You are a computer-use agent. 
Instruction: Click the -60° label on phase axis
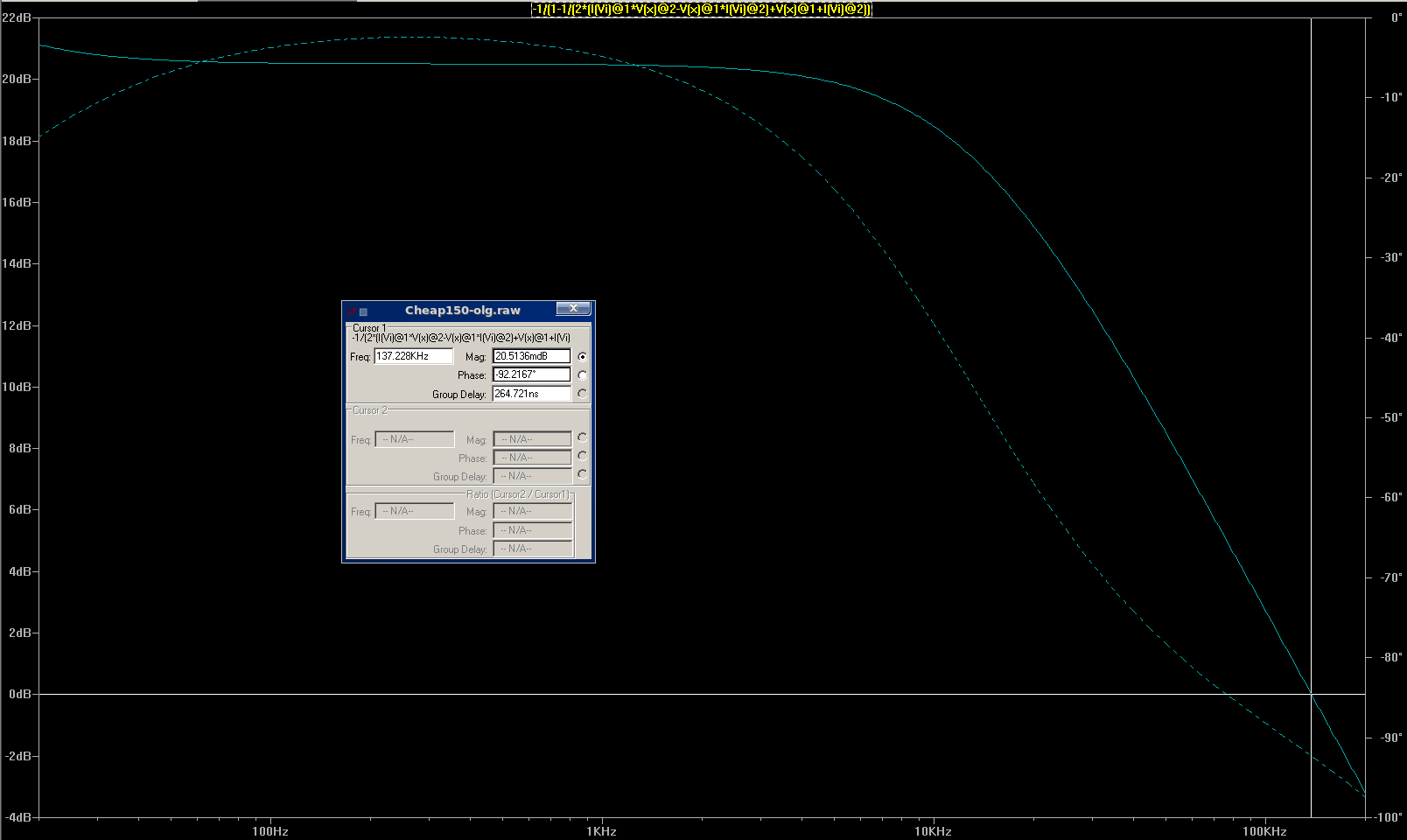(1391, 497)
